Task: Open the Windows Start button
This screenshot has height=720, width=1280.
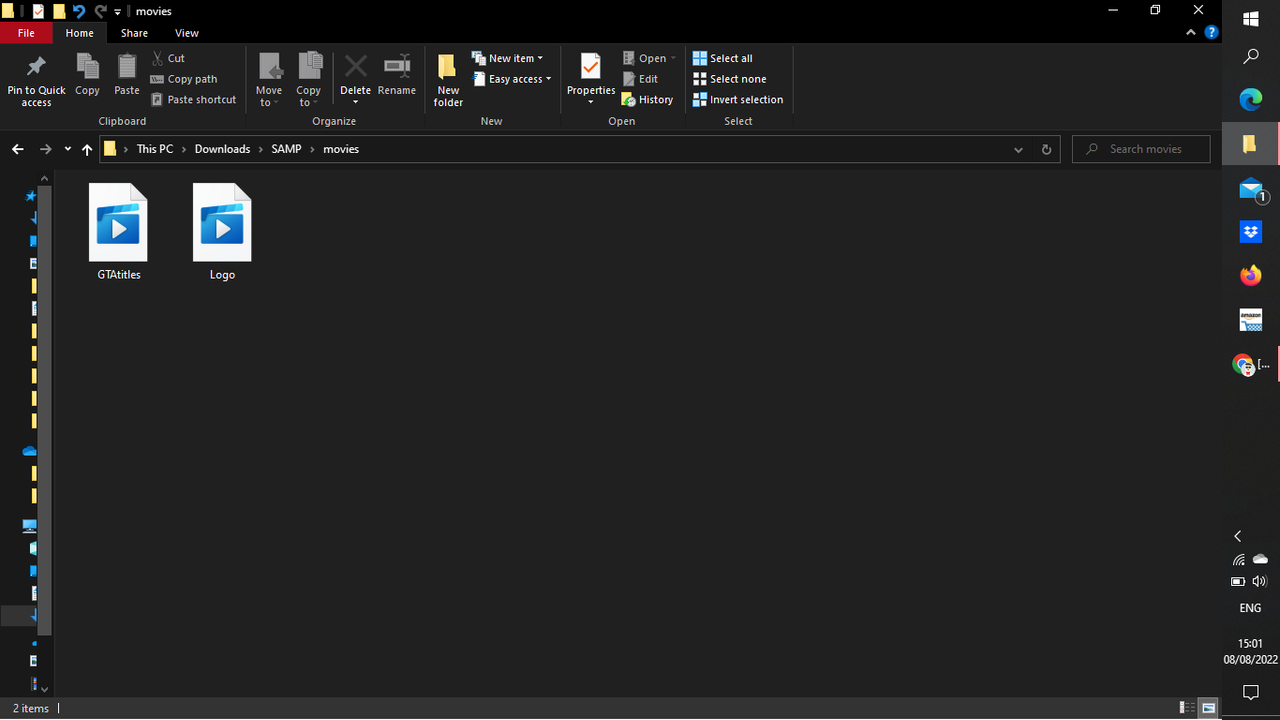Action: click(1251, 18)
